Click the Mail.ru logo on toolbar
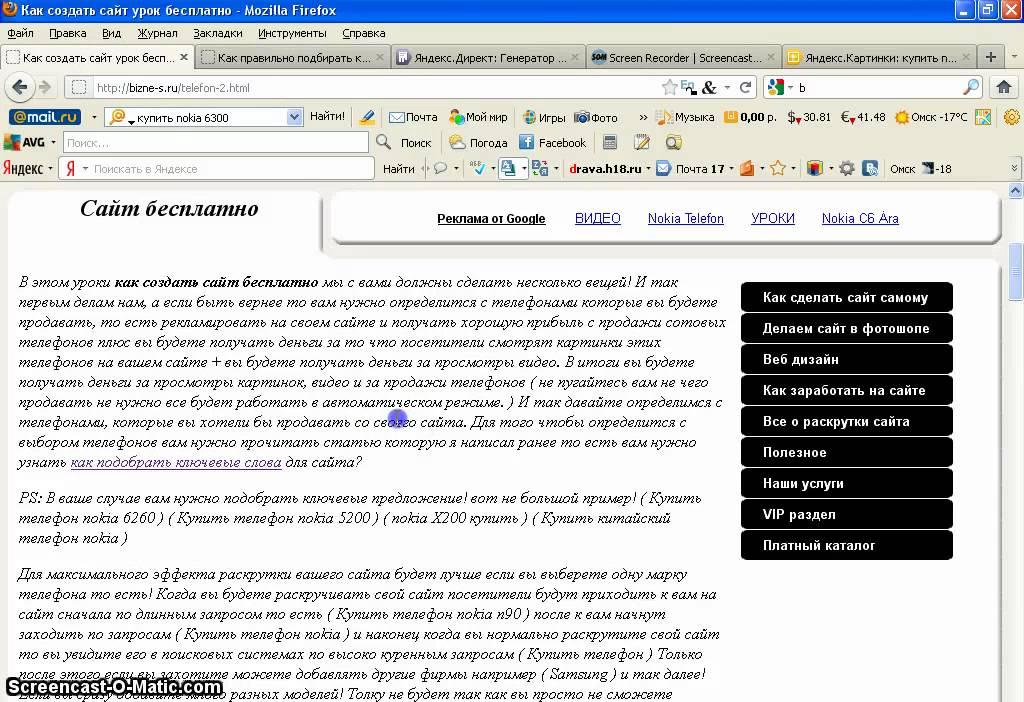1024x702 pixels. (44, 117)
